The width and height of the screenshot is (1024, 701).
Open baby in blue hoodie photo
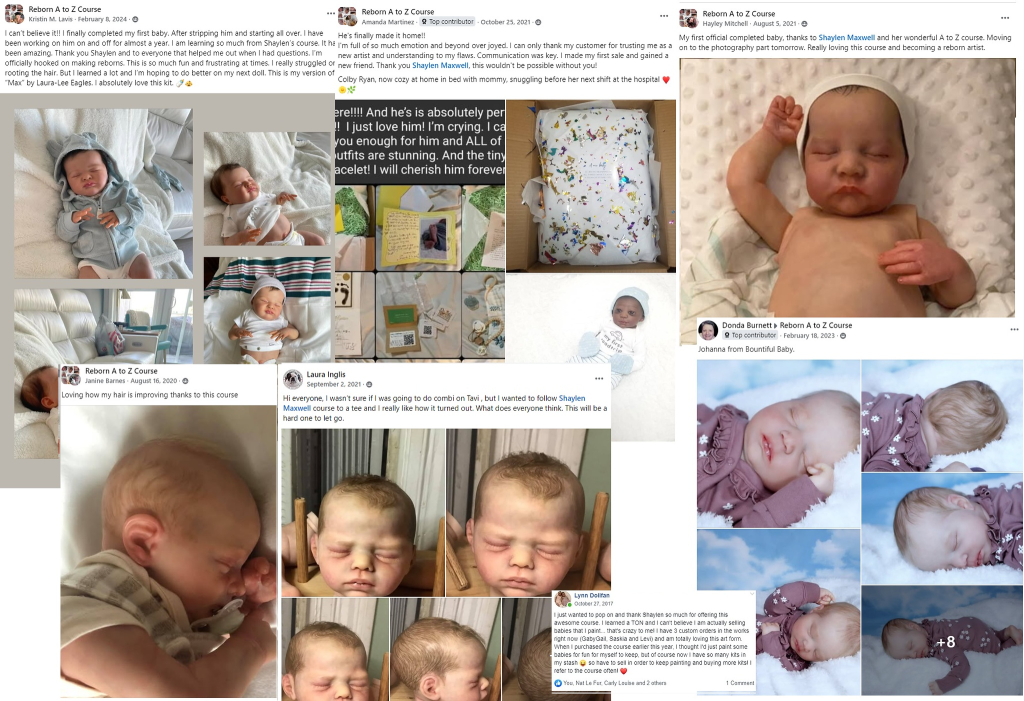click(x=103, y=193)
